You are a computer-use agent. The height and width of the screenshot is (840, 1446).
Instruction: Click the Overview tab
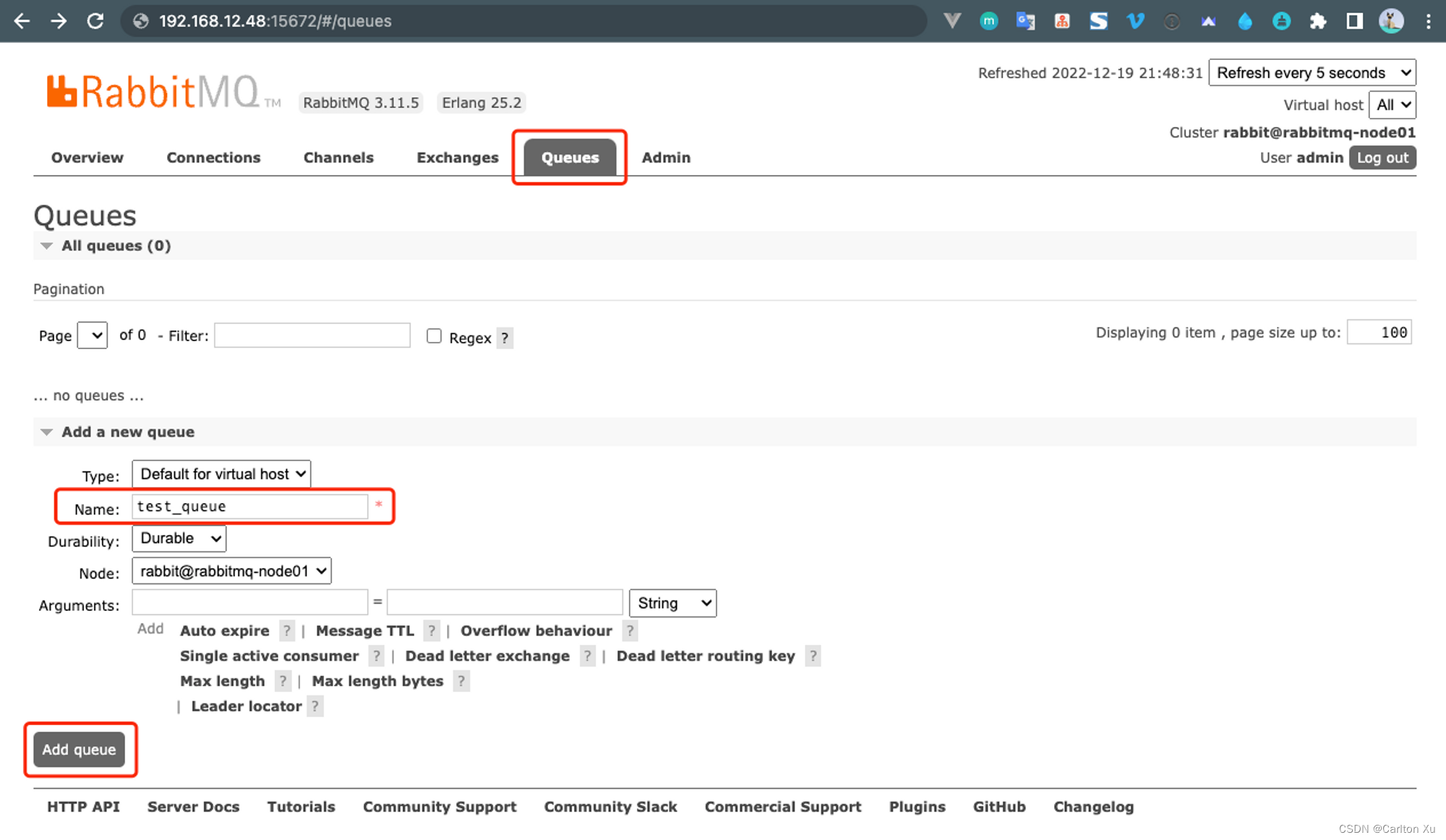pos(87,158)
